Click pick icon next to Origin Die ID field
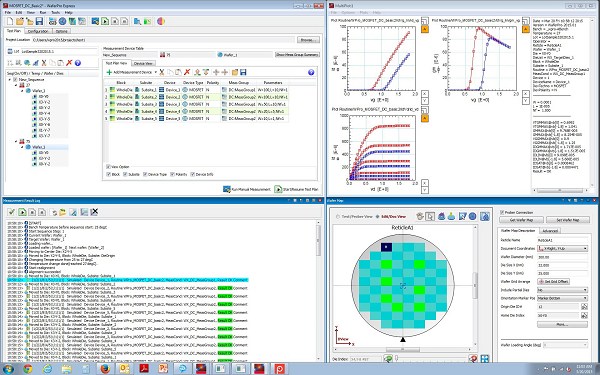 point(584,307)
